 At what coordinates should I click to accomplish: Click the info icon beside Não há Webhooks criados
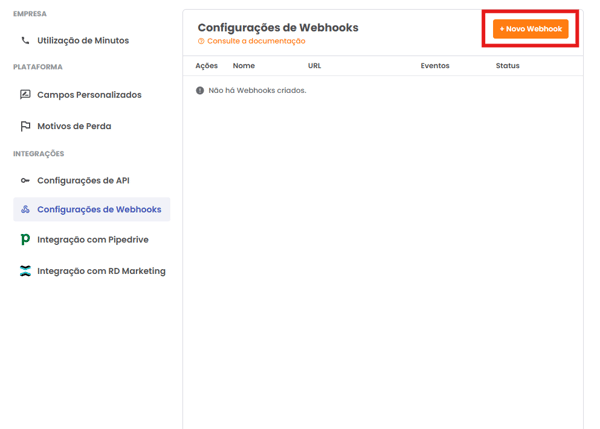point(200,91)
